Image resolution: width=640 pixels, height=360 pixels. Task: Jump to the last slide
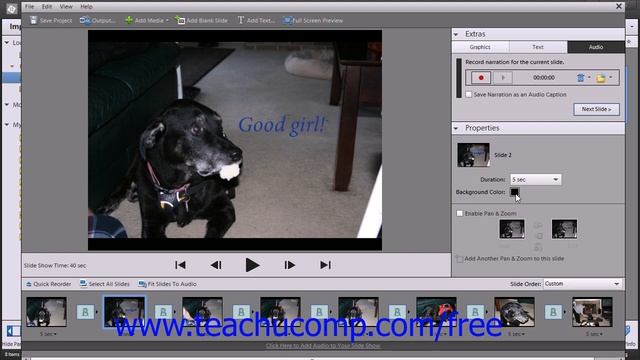click(325, 265)
